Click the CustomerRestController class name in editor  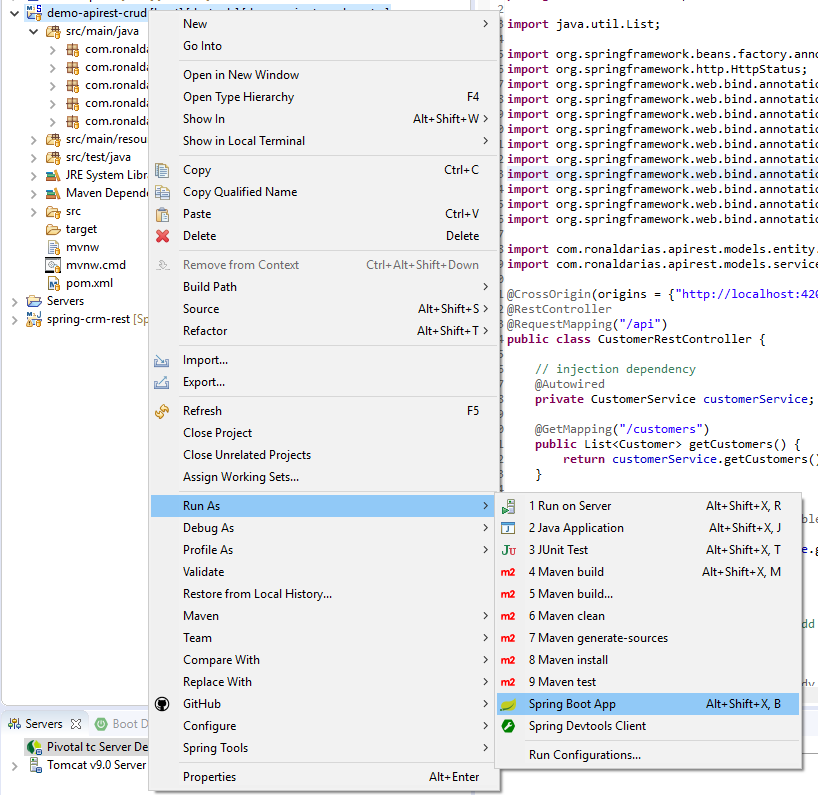pyautogui.click(x=675, y=340)
